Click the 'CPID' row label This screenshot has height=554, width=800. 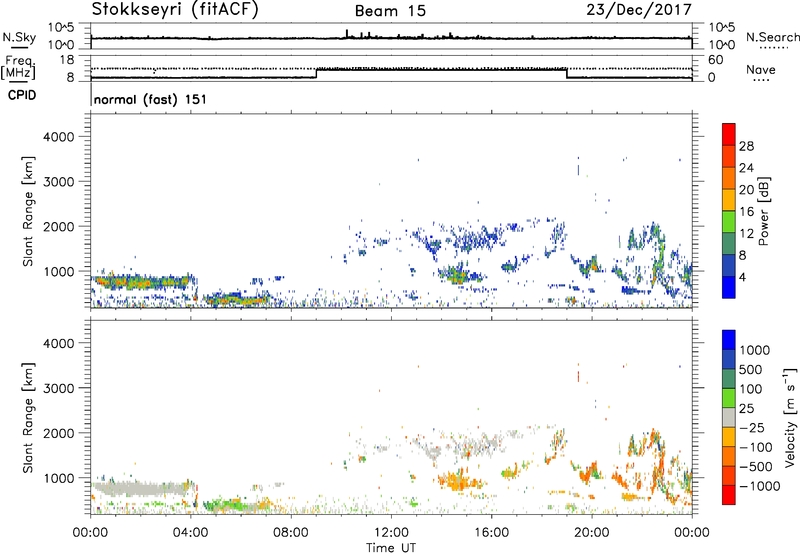[x=22, y=95]
